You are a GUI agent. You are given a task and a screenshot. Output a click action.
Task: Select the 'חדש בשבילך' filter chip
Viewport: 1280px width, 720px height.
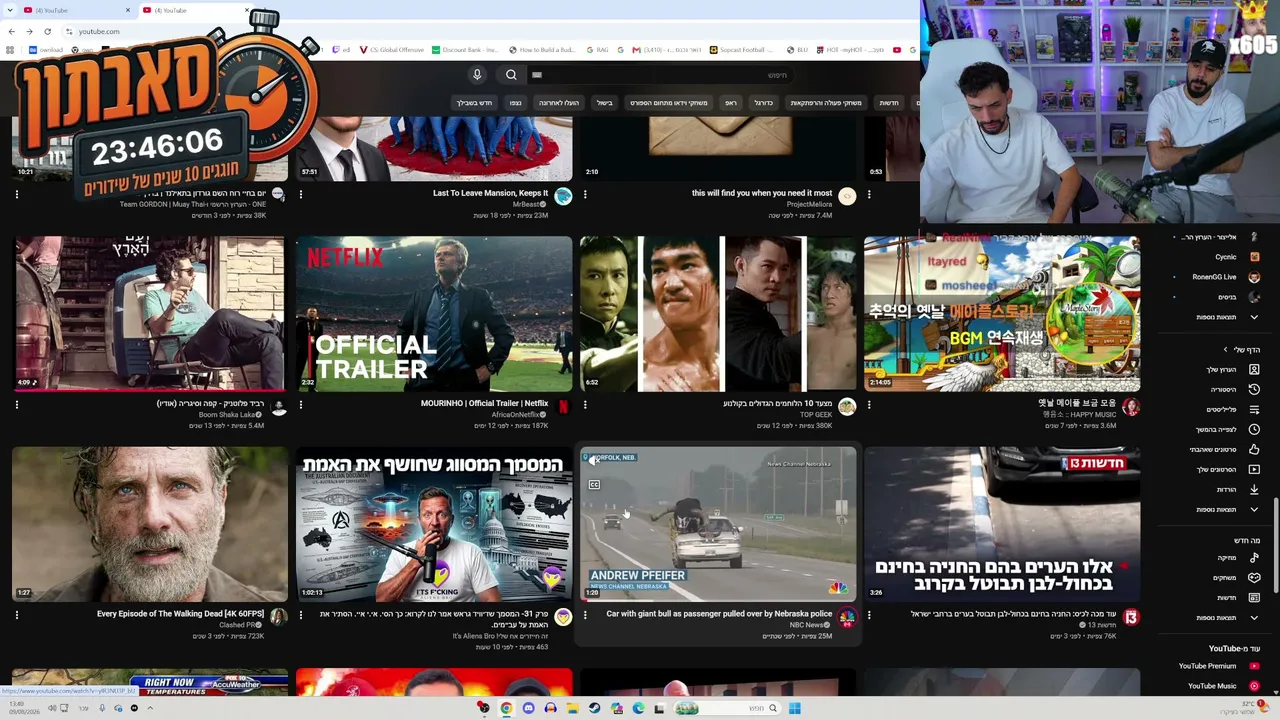[474, 103]
